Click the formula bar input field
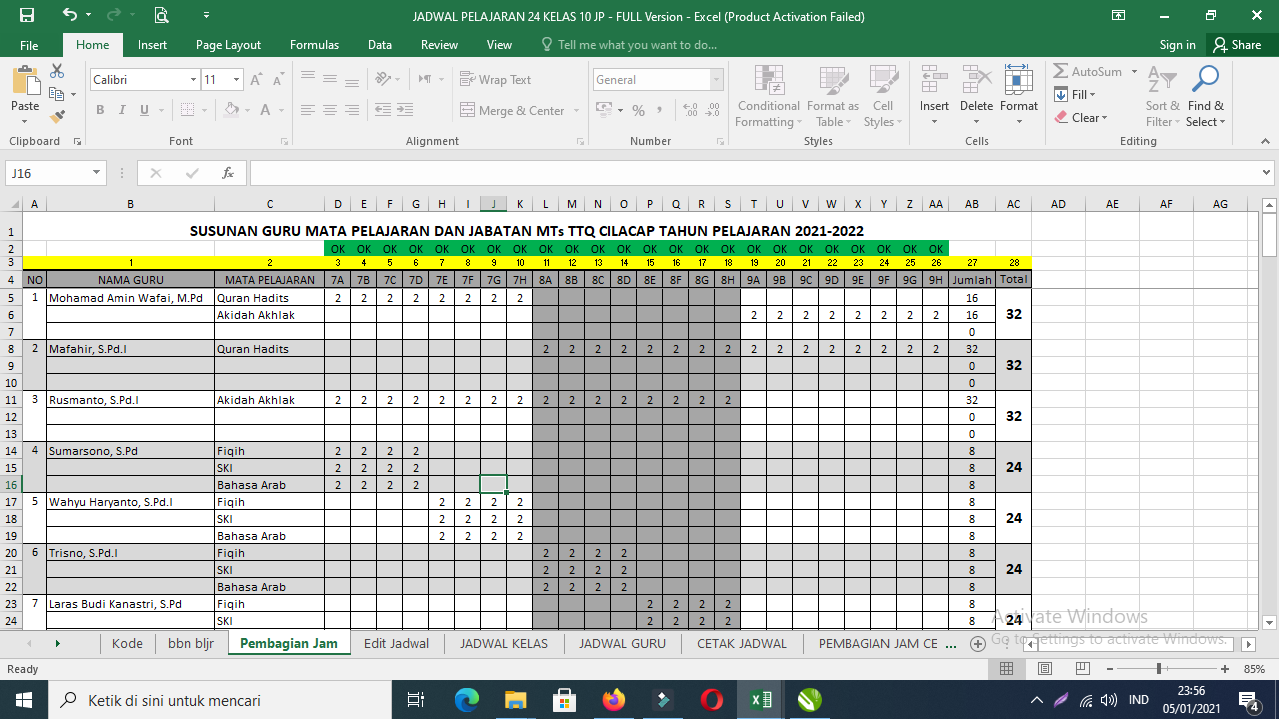This screenshot has width=1279, height=719. [750, 173]
